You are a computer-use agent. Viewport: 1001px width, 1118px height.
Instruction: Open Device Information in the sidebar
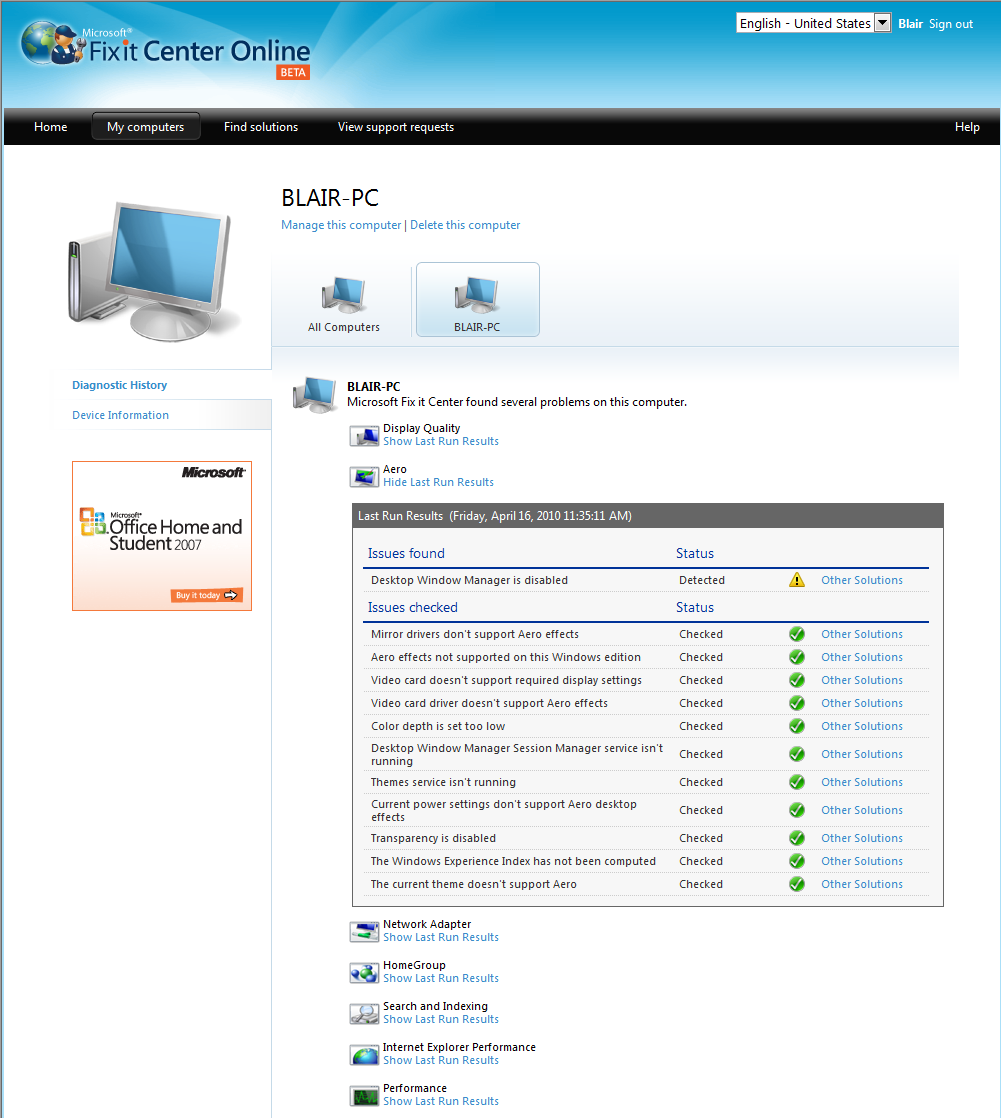(120, 415)
